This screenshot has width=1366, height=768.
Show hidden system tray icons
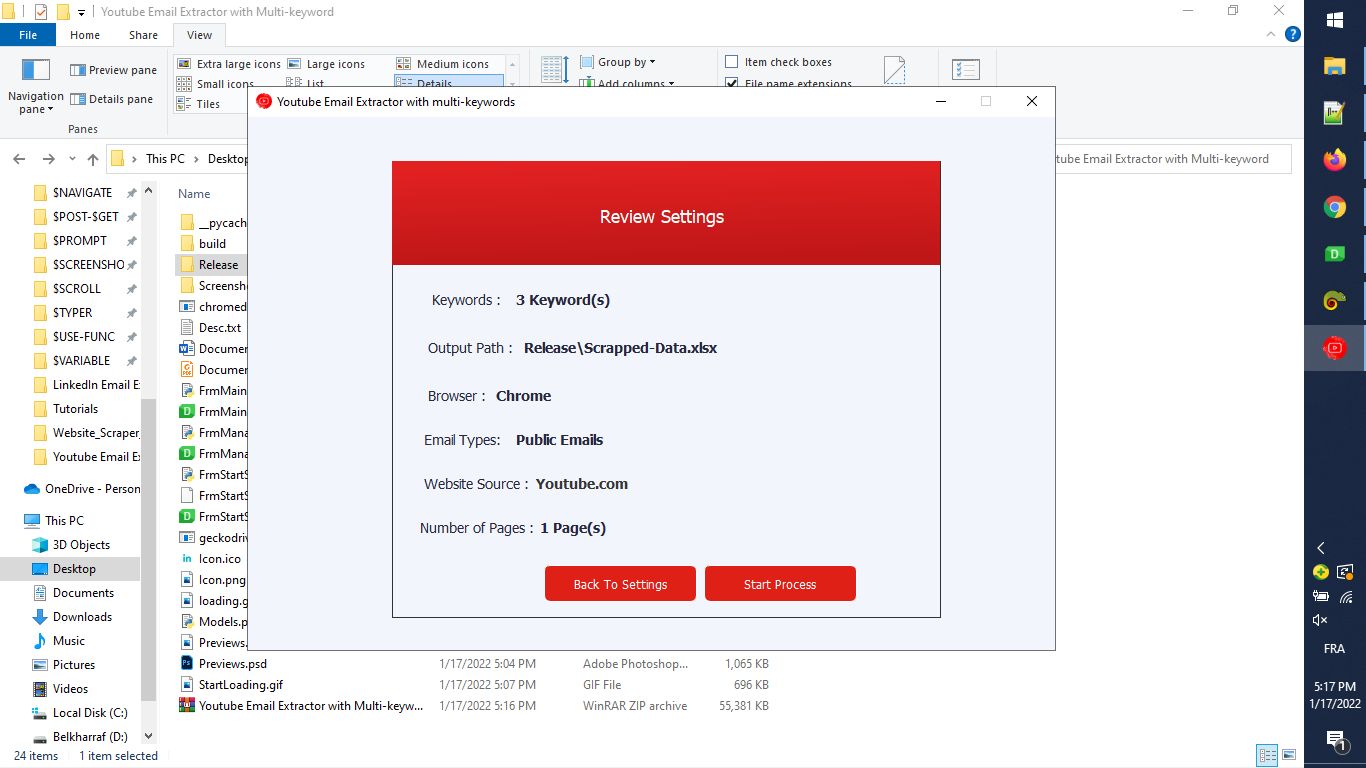(1320, 548)
